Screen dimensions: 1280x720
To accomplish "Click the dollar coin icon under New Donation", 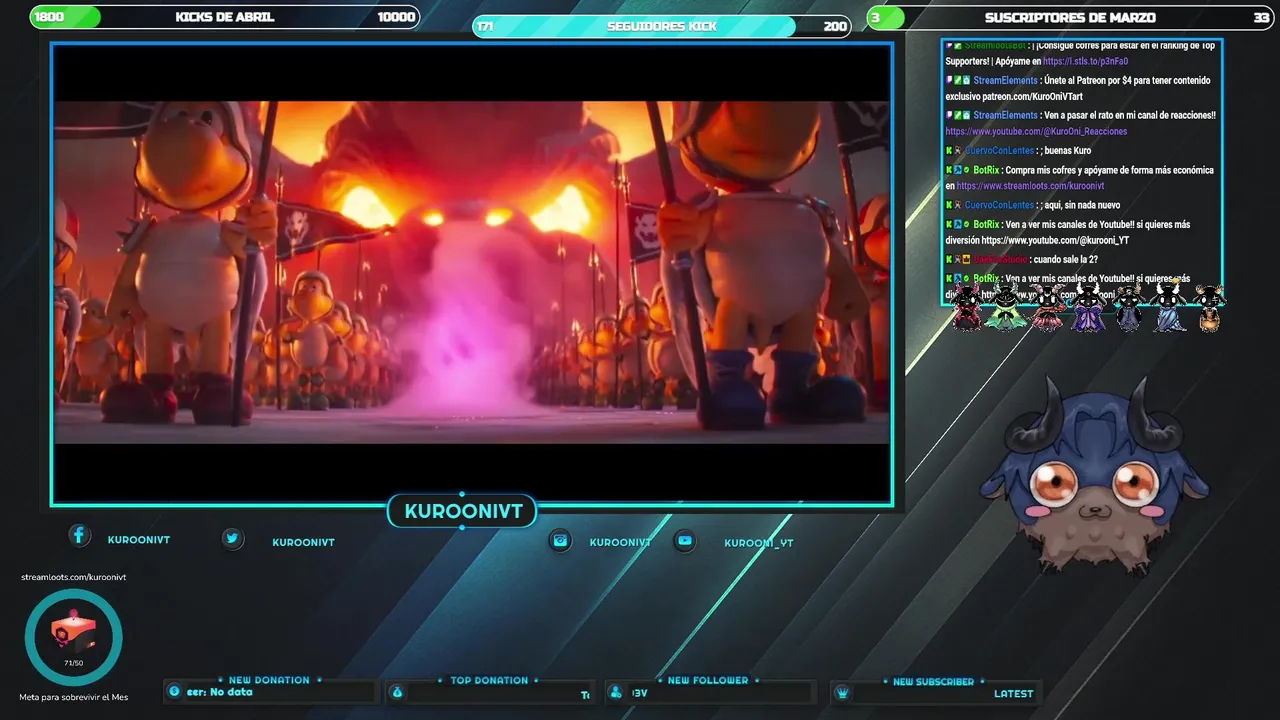I will (x=175, y=691).
